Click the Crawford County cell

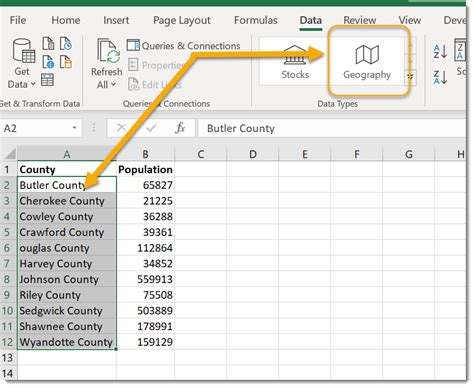click(x=67, y=232)
